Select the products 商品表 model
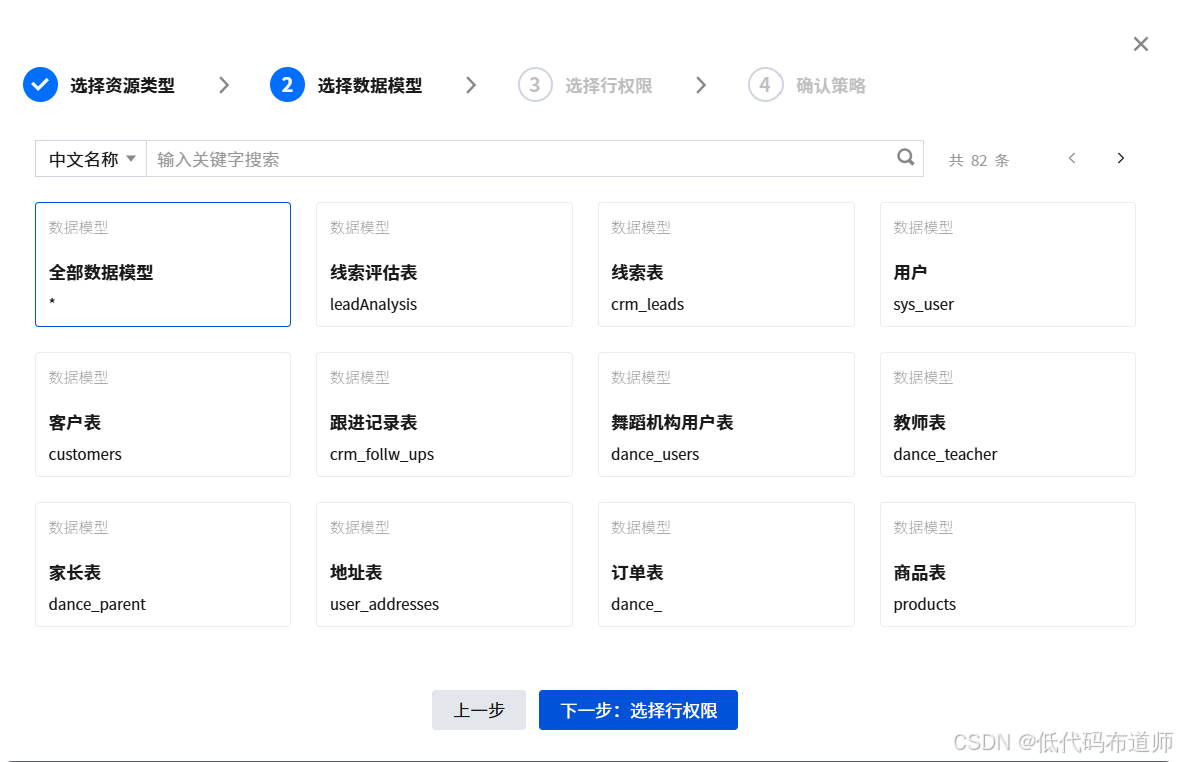The height and width of the screenshot is (762, 1177). tap(1007, 564)
